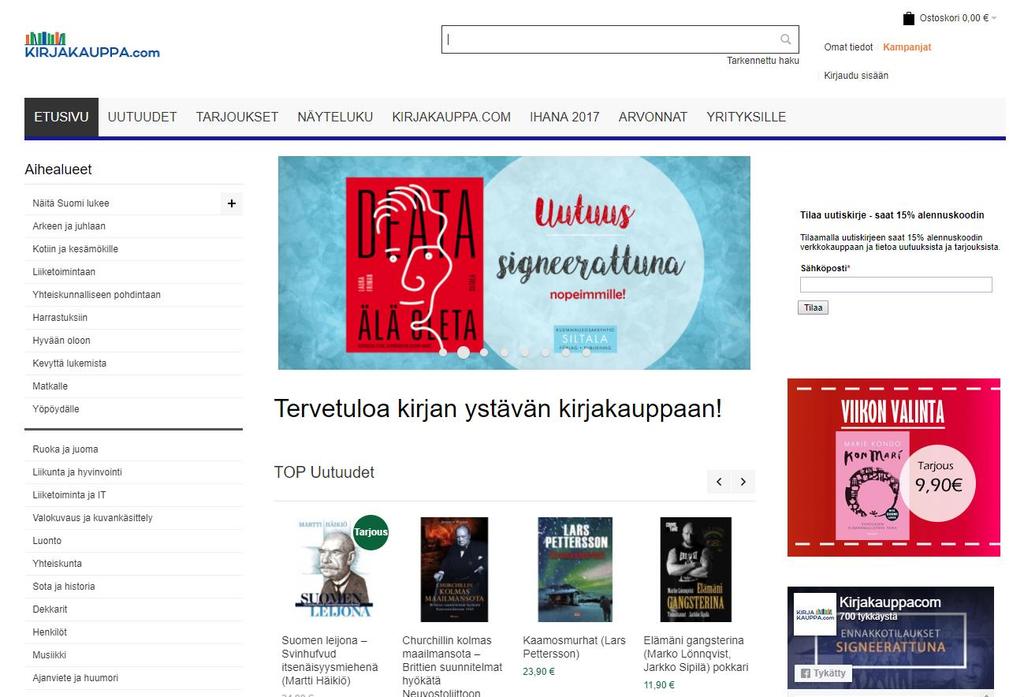Screen dimensions: 1024x697
Task: Open Liiketoimintaan category
Action: tap(63, 272)
